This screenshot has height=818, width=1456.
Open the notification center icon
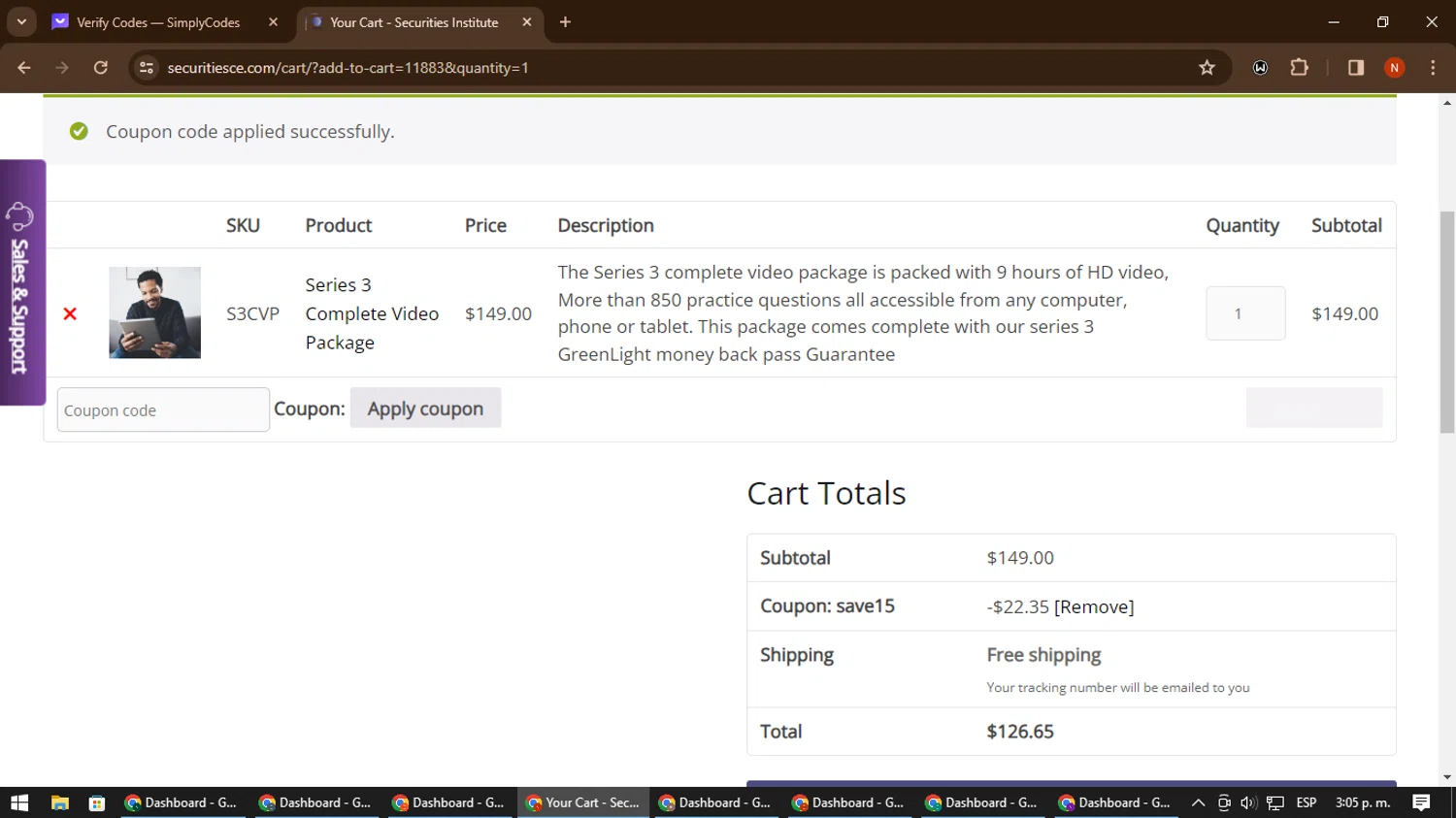tap(1421, 802)
